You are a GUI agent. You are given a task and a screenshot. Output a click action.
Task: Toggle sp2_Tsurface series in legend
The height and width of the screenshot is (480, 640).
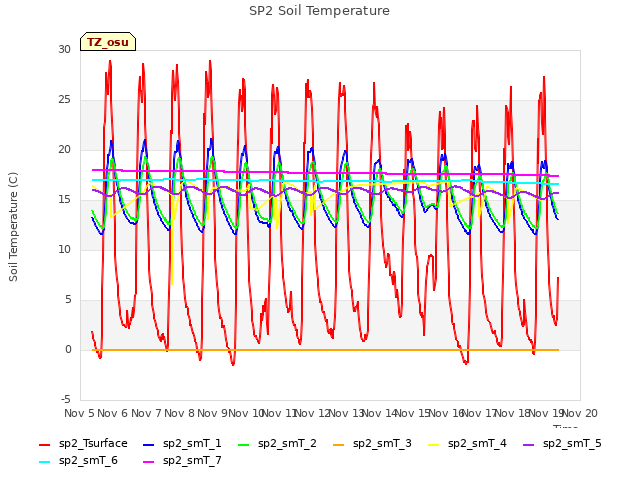(x=83, y=444)
